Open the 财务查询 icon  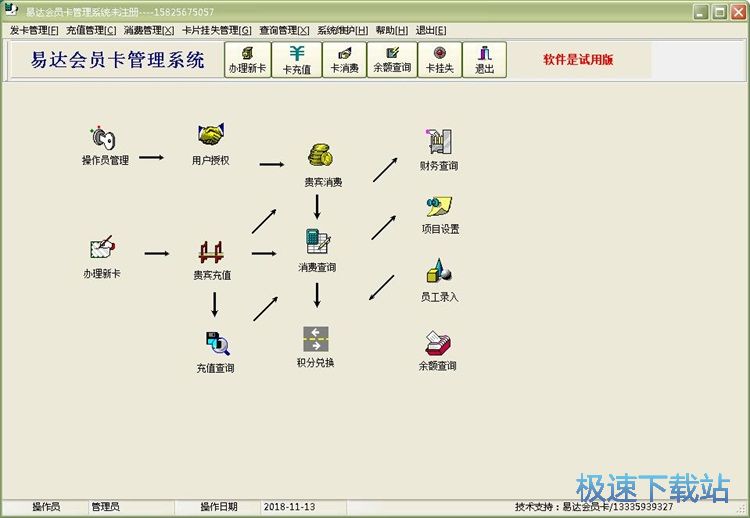(439, 141)
